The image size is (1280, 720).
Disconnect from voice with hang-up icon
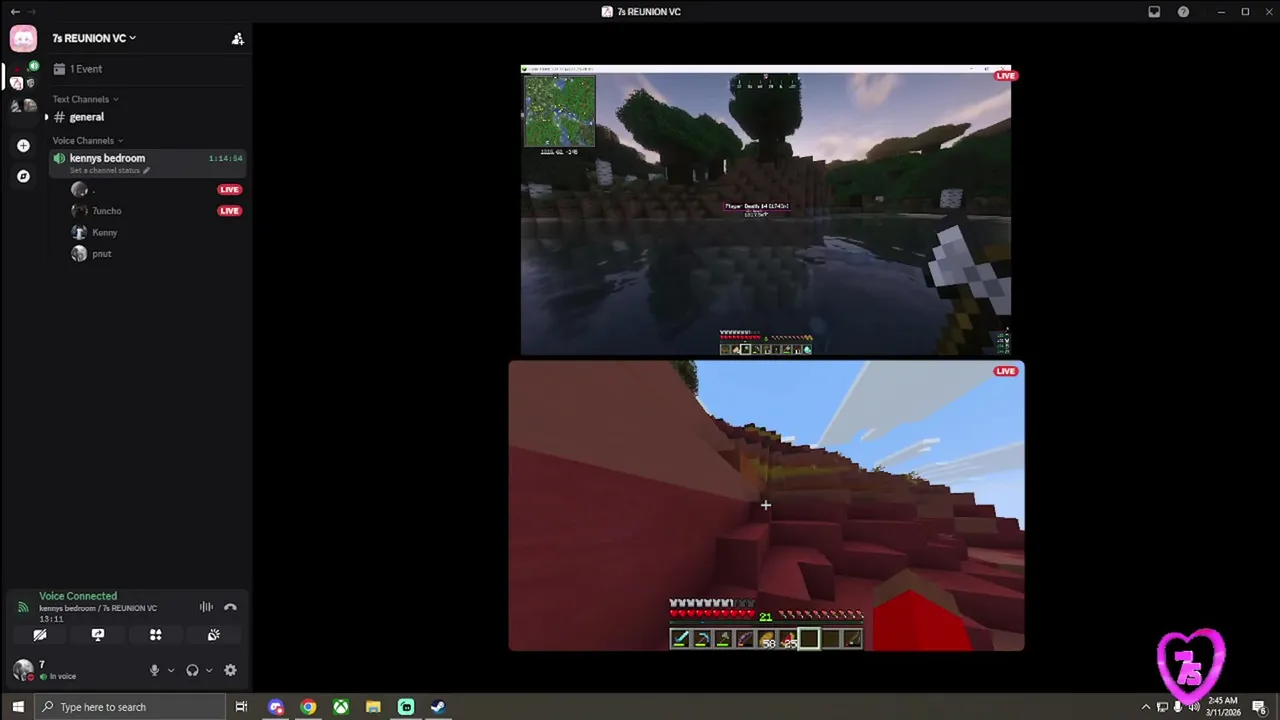pyautogui.click(x=230, y=607)
